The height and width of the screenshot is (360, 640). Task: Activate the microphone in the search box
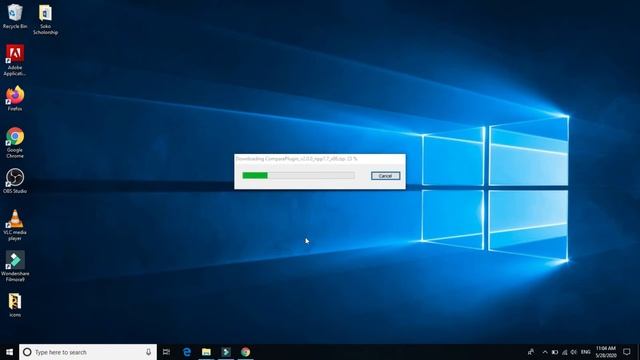click(149, 352)
